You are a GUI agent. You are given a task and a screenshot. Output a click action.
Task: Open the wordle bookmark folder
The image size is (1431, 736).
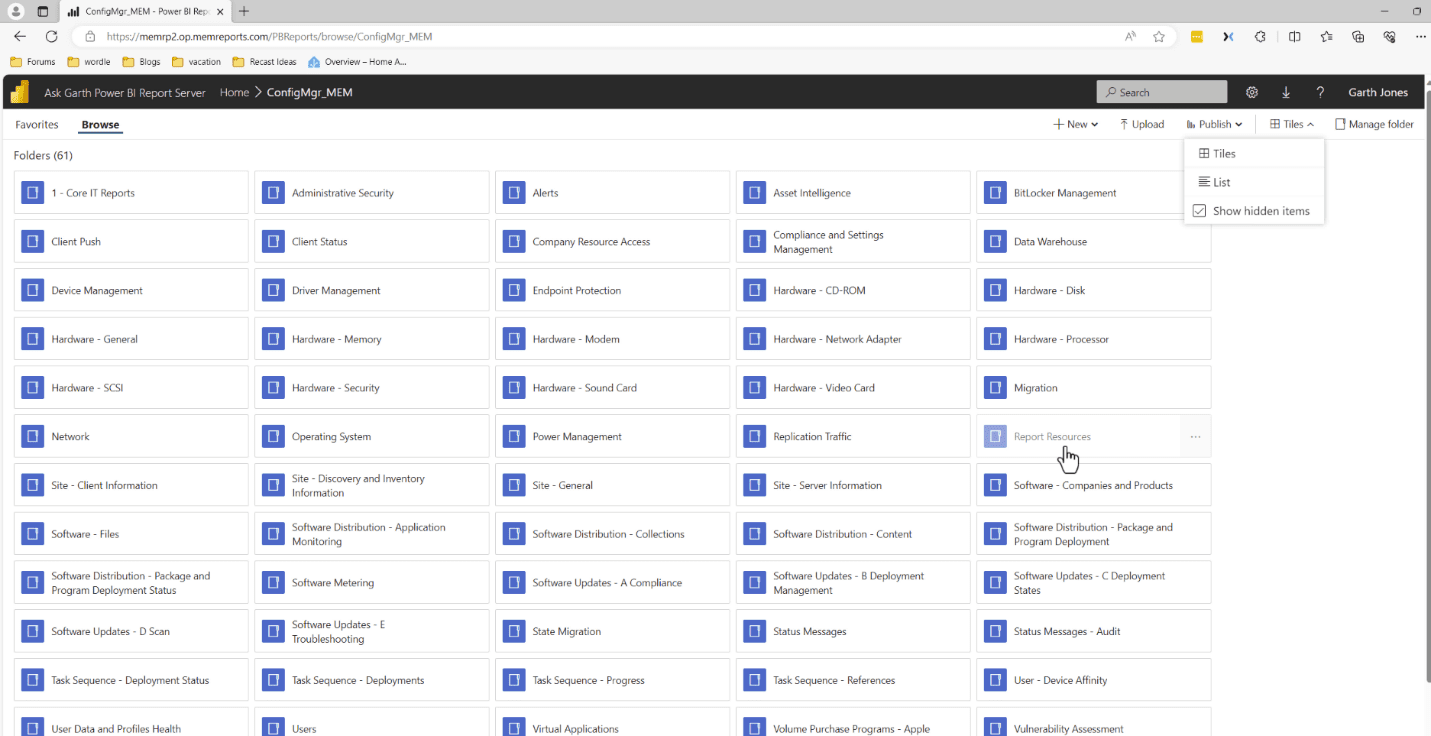87,62
